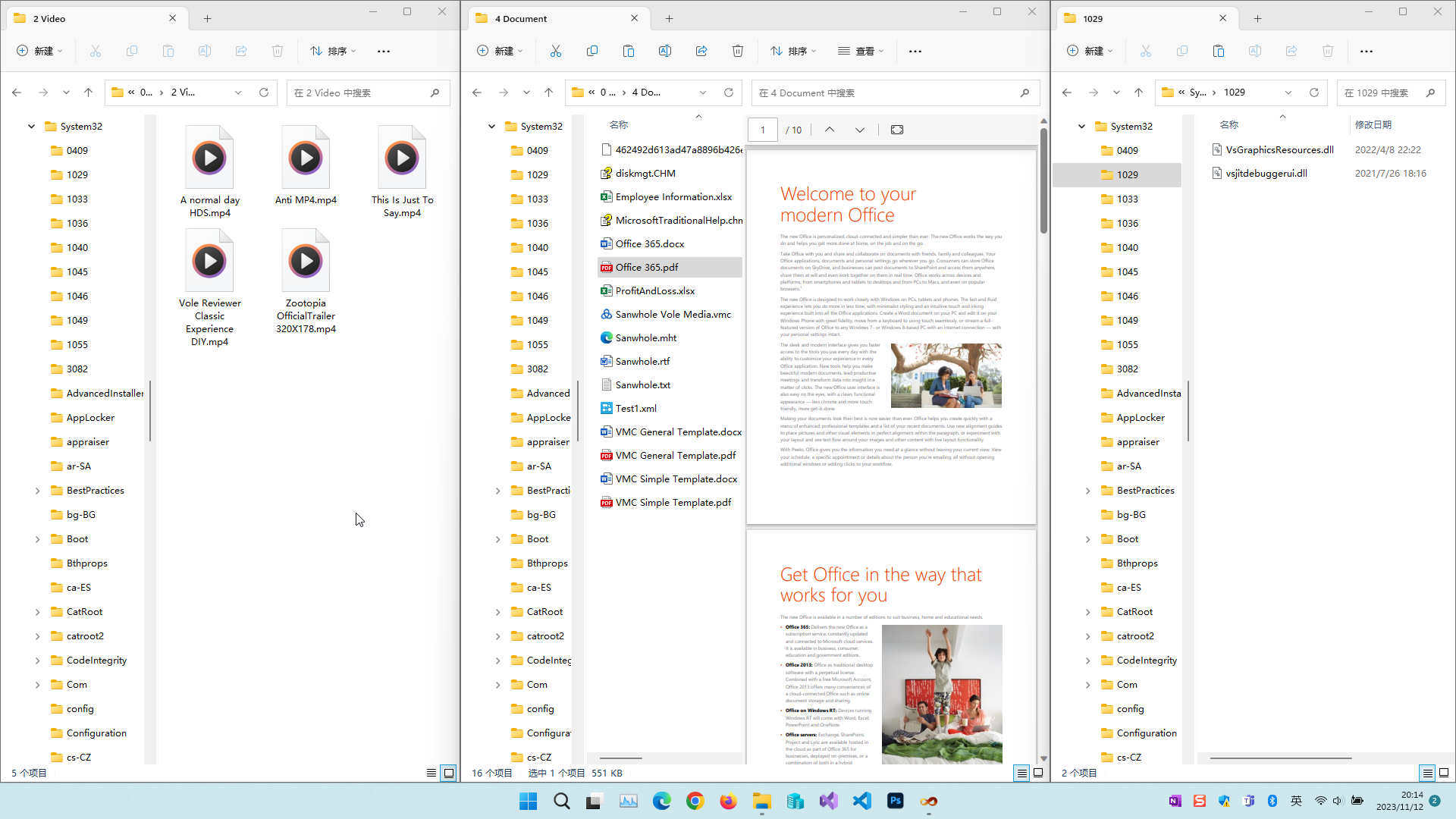
Task: Click horizontal scrollbar under 4 Document file list
Action: (621, 758)
